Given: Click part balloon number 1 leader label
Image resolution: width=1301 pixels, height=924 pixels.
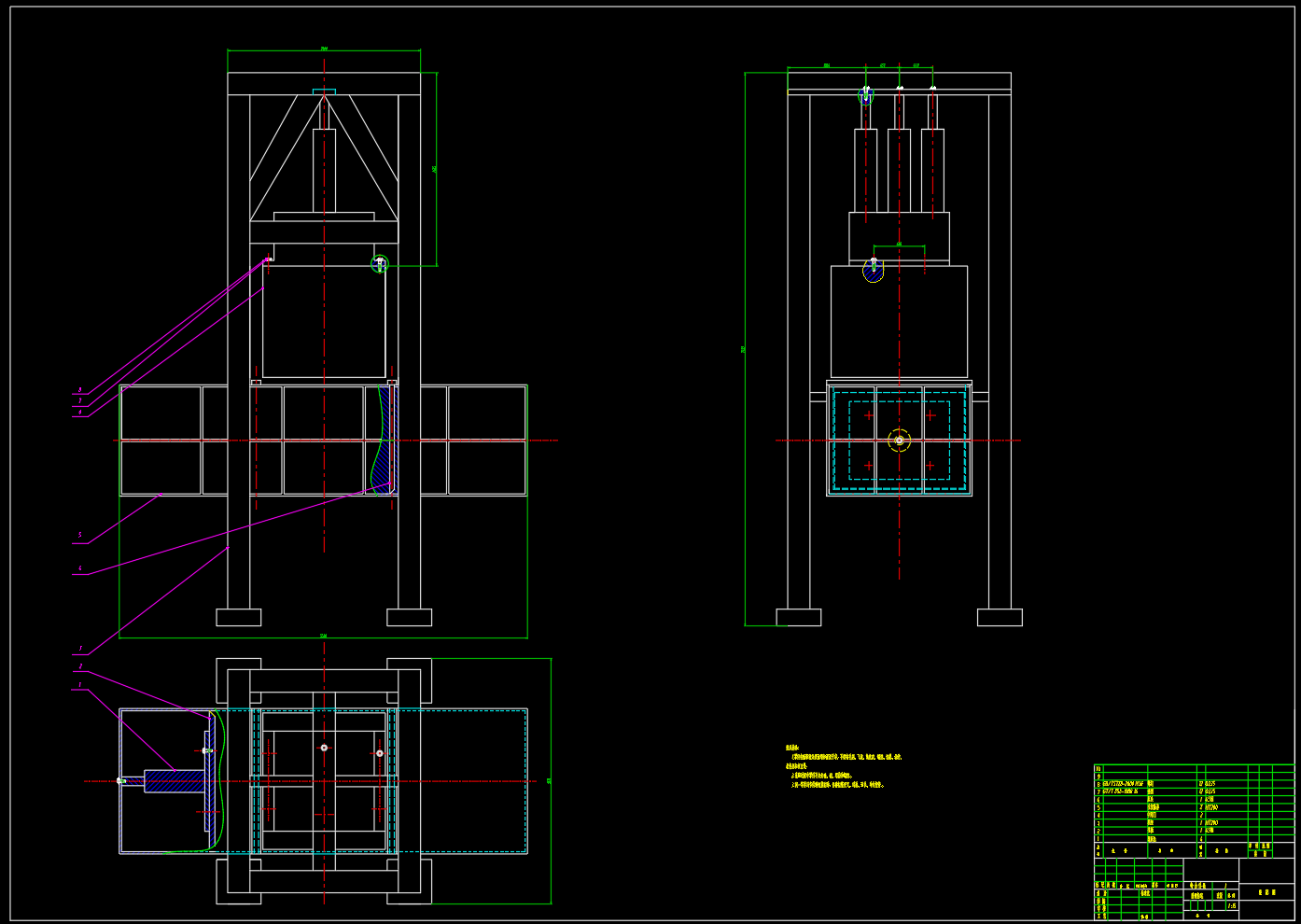Looking at the screenshot, I should 80,685.
